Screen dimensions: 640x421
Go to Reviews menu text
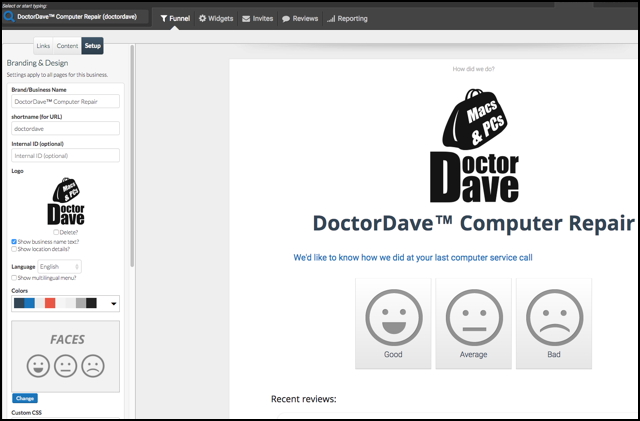pyautogui.click(x=305, y=19)
